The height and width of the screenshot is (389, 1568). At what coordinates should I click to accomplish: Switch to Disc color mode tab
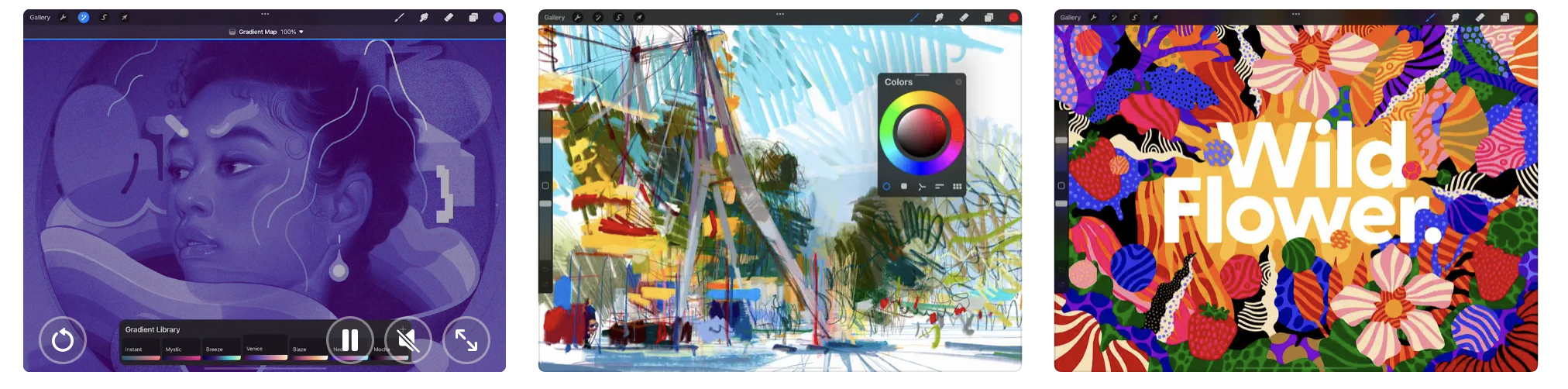[886, 186]
